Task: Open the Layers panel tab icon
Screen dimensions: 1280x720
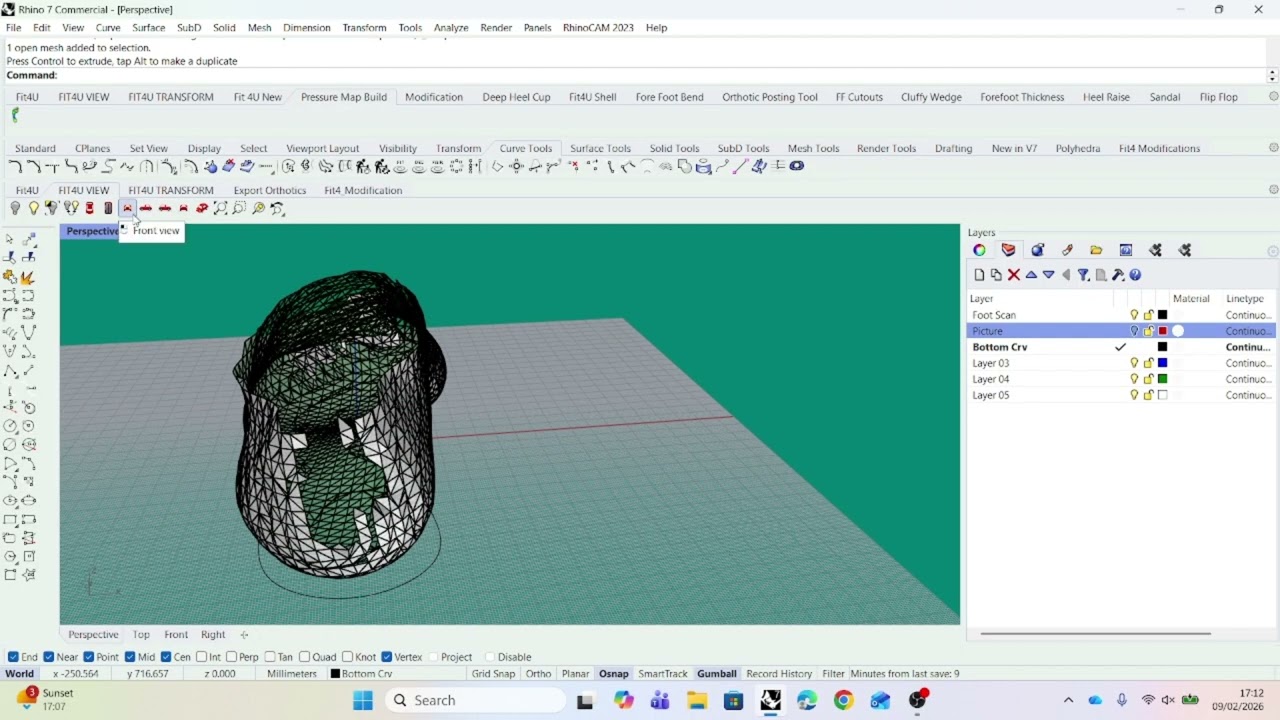Action: 1008,250
